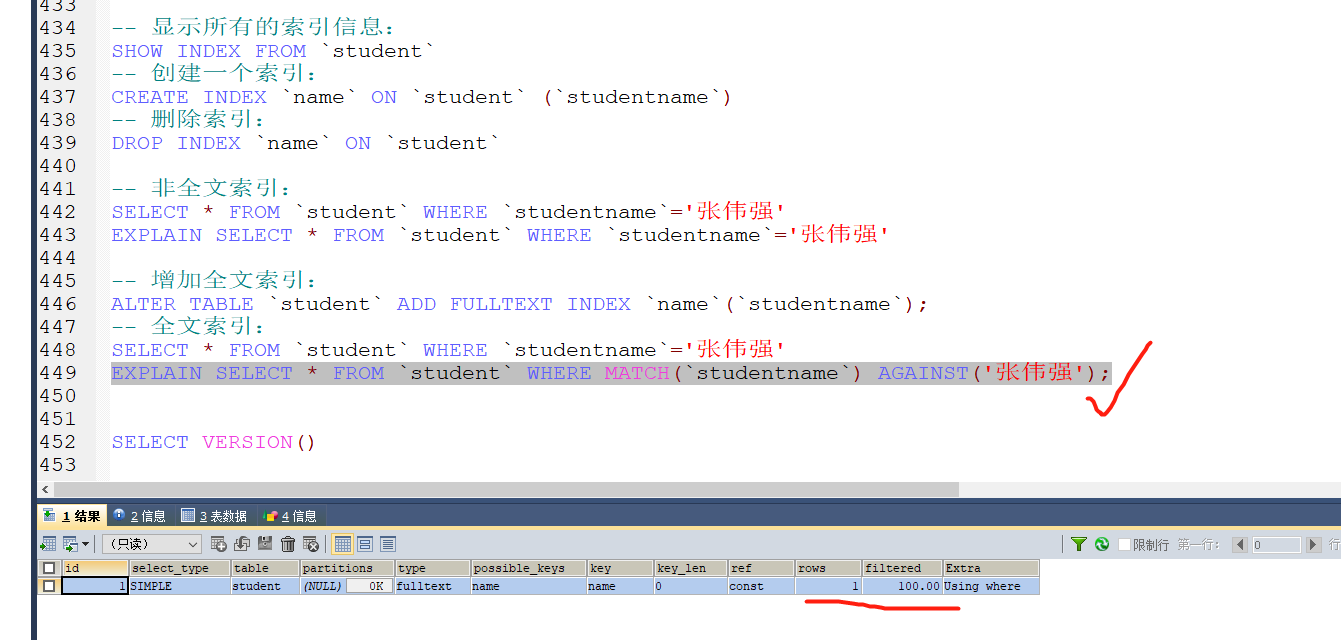Check the checkbox for the SIMPLE row
The image size is (1341, 640).
click(48, 586)
